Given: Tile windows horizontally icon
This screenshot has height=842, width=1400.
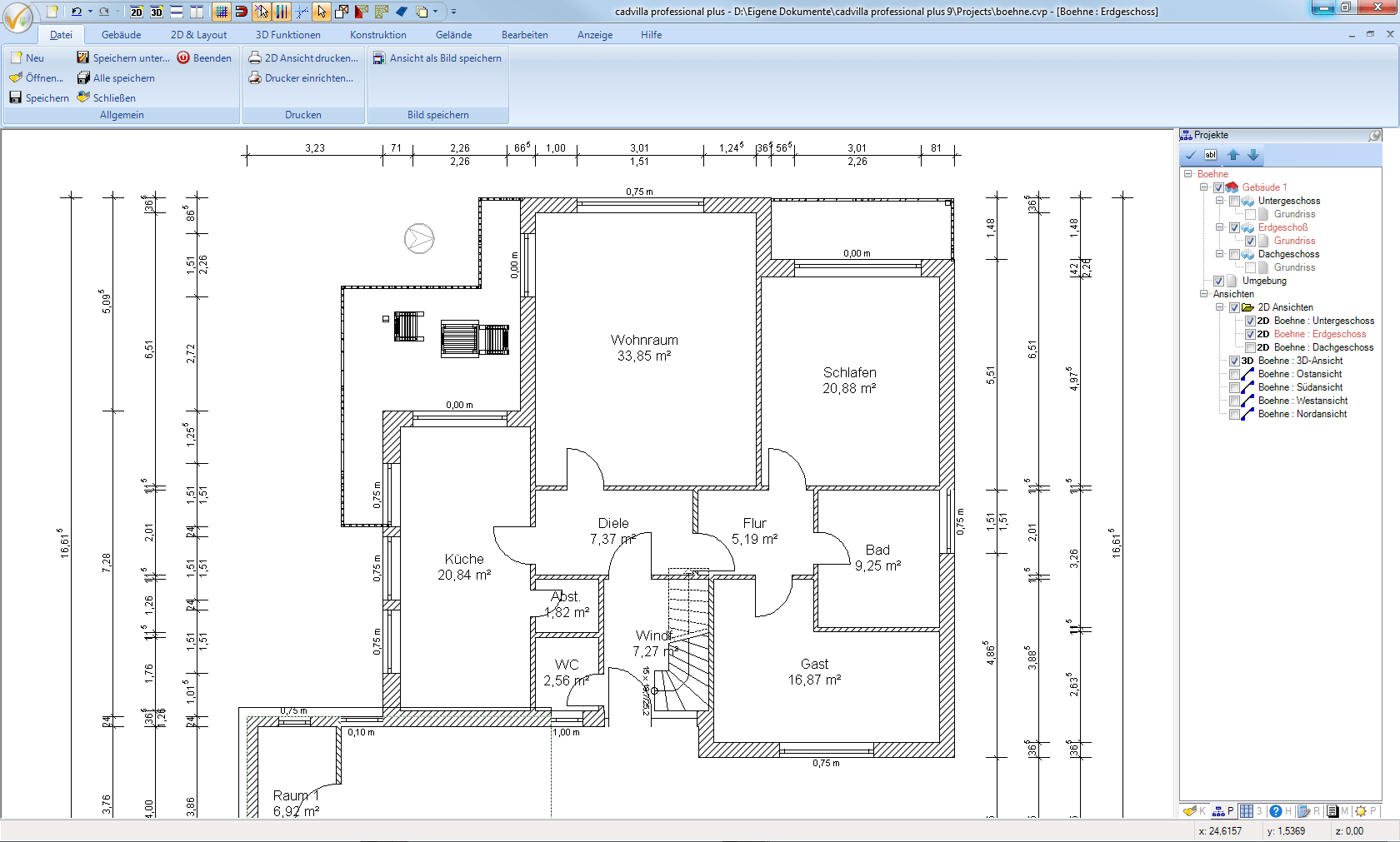Looking at the screenshot, I should coord(177,12).
